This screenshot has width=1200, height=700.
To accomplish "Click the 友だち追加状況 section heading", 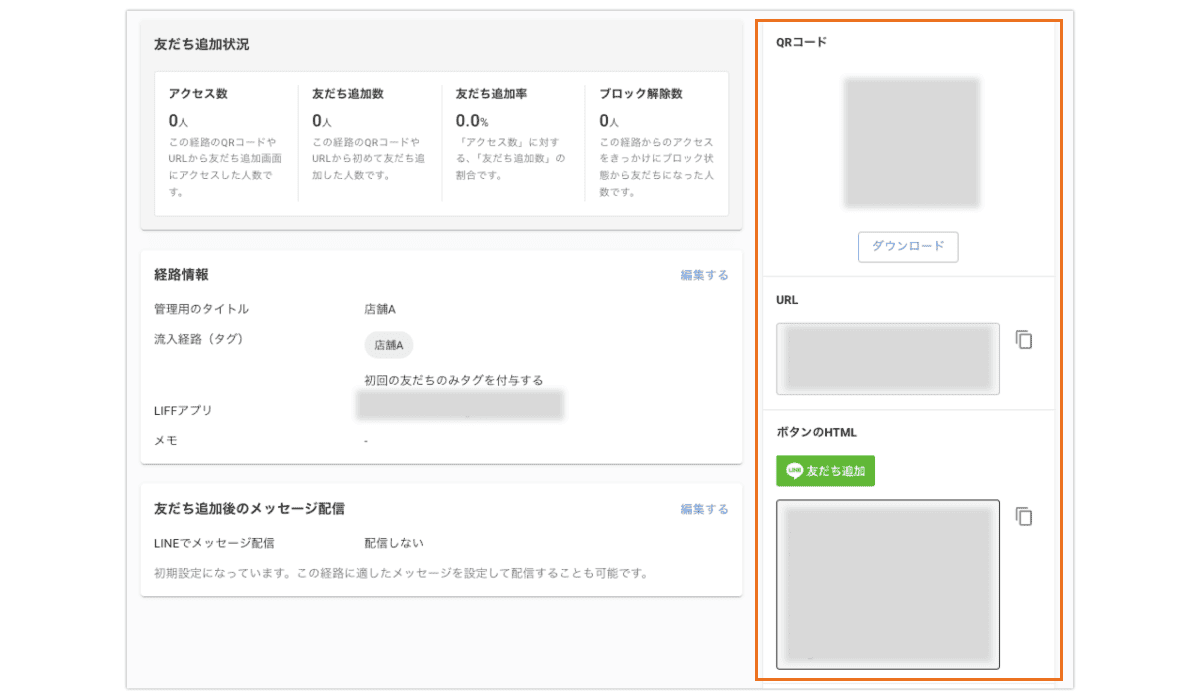I will point(201,45).
